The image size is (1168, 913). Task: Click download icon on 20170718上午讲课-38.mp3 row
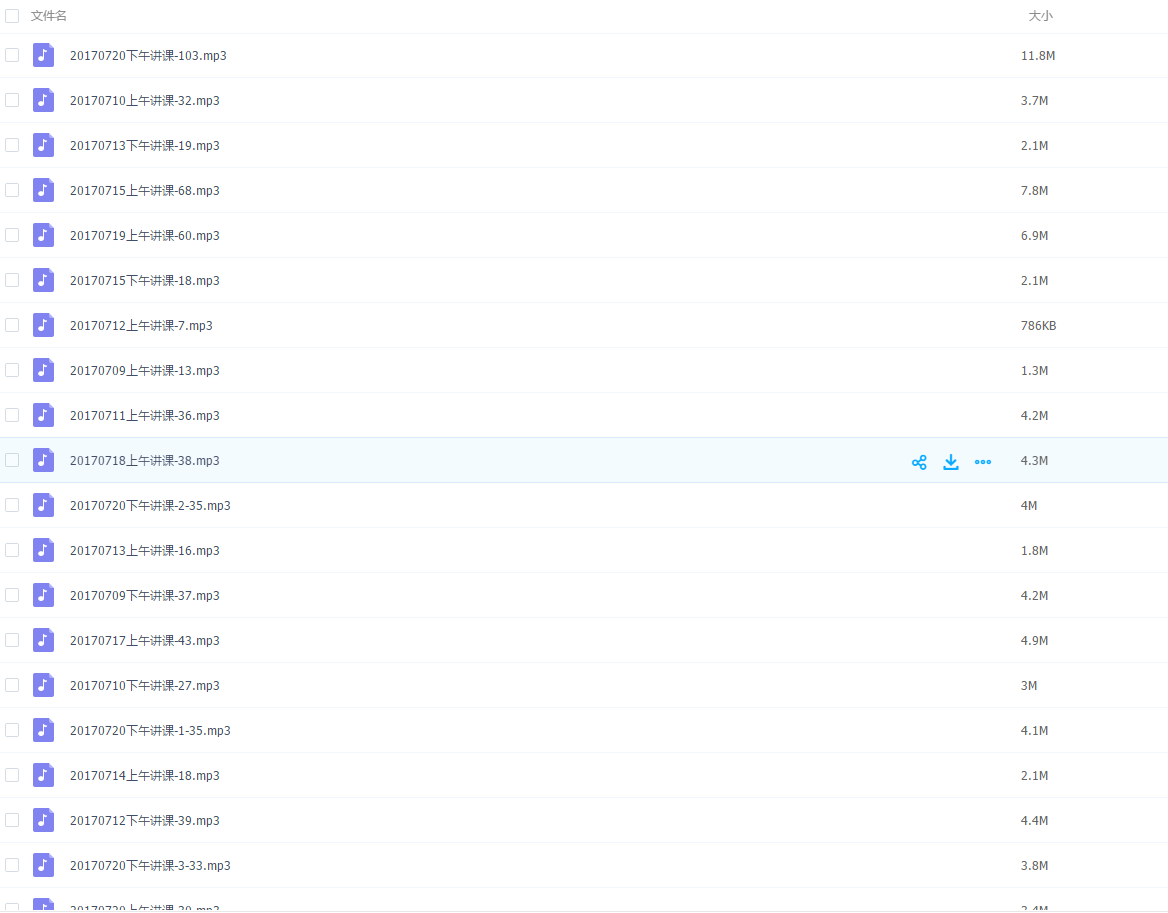(951, 461)
